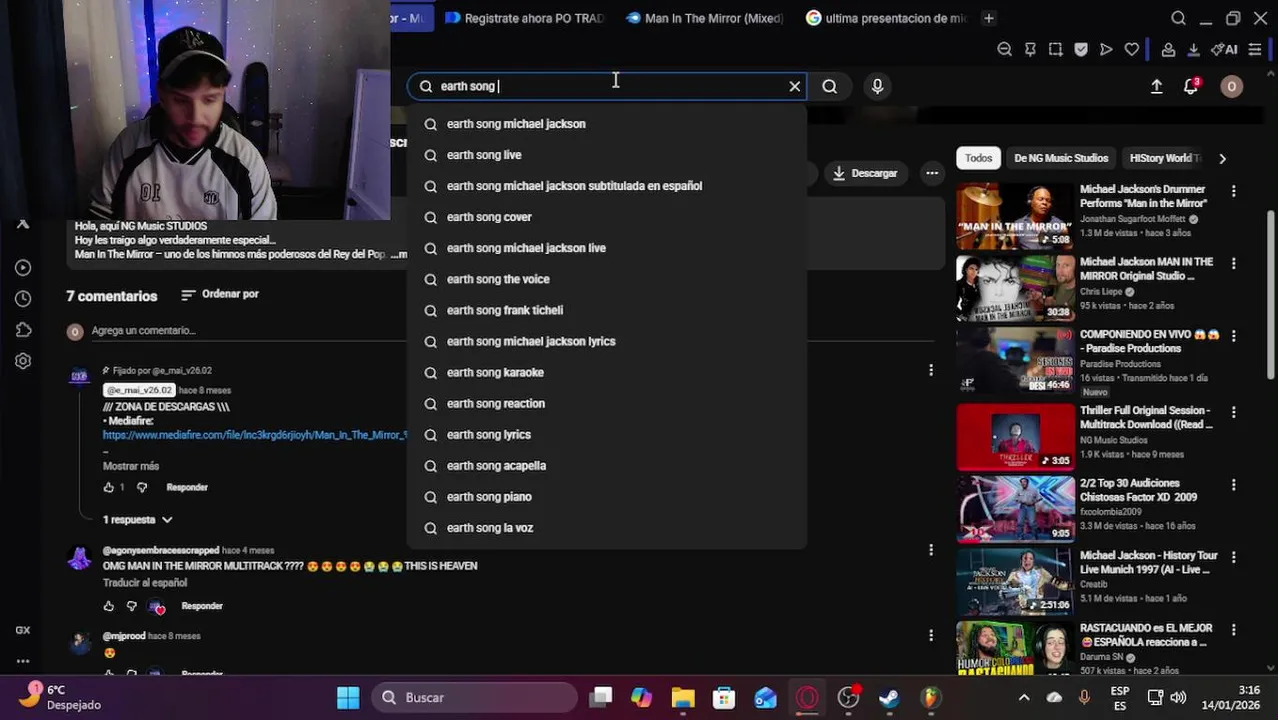The image size is (1278, 720).
Task: Like the pinned @e_mai_v26.02 comment
Action: point(109,487)
